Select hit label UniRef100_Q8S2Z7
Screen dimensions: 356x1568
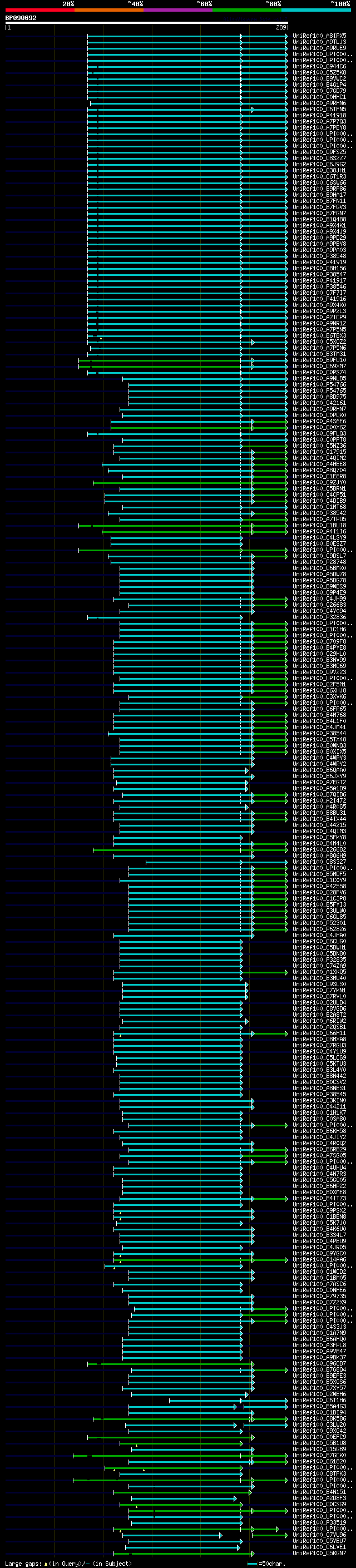(319, 159)
